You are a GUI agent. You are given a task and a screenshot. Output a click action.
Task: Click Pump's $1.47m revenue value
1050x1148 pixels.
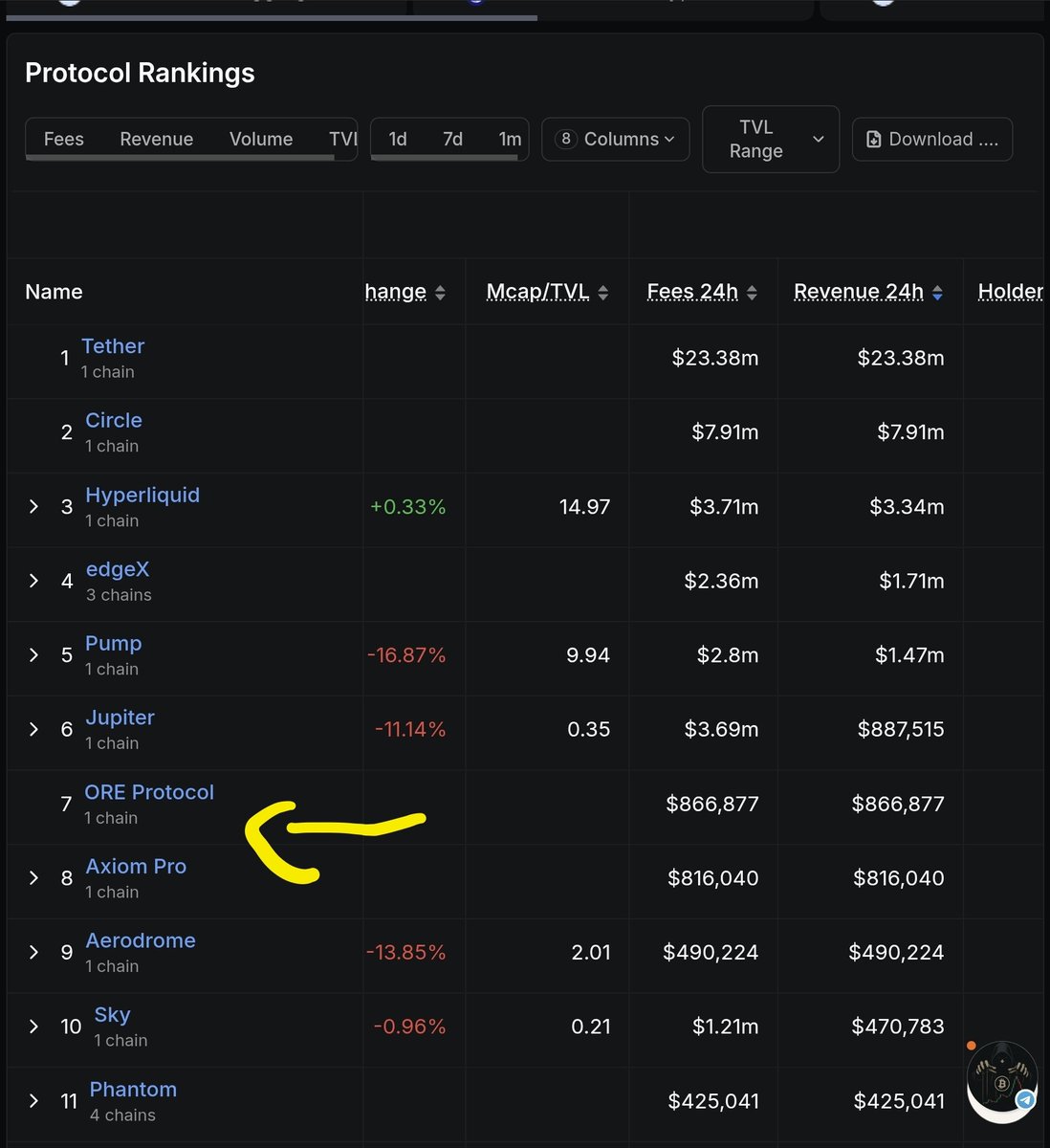(x=909, y=655)
